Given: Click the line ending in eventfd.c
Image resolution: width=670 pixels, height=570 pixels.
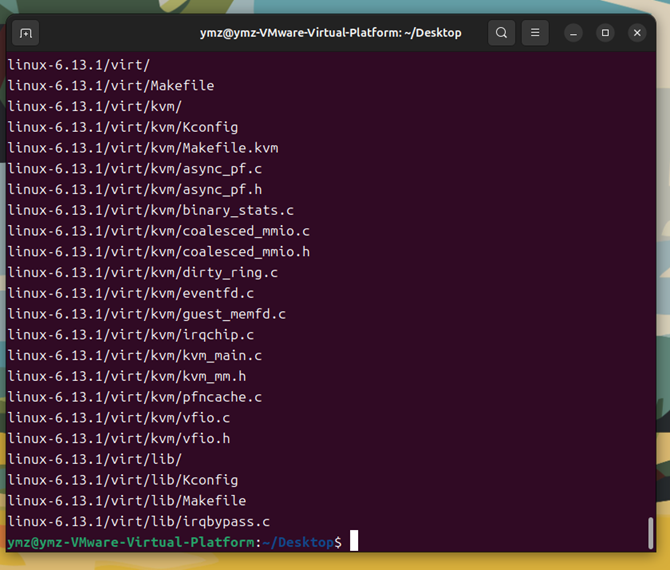Looking at the screenshot, I should (131, 293).
